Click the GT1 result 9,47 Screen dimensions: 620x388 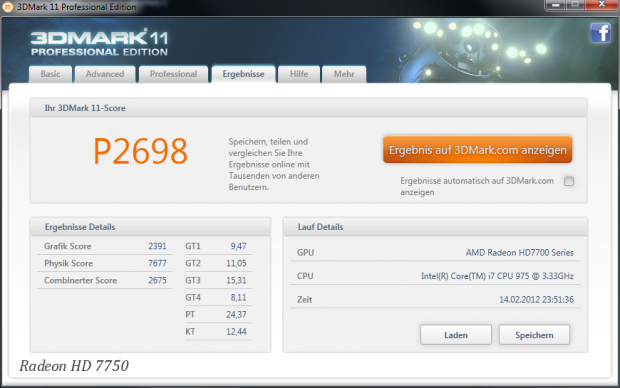coord(238,246)
